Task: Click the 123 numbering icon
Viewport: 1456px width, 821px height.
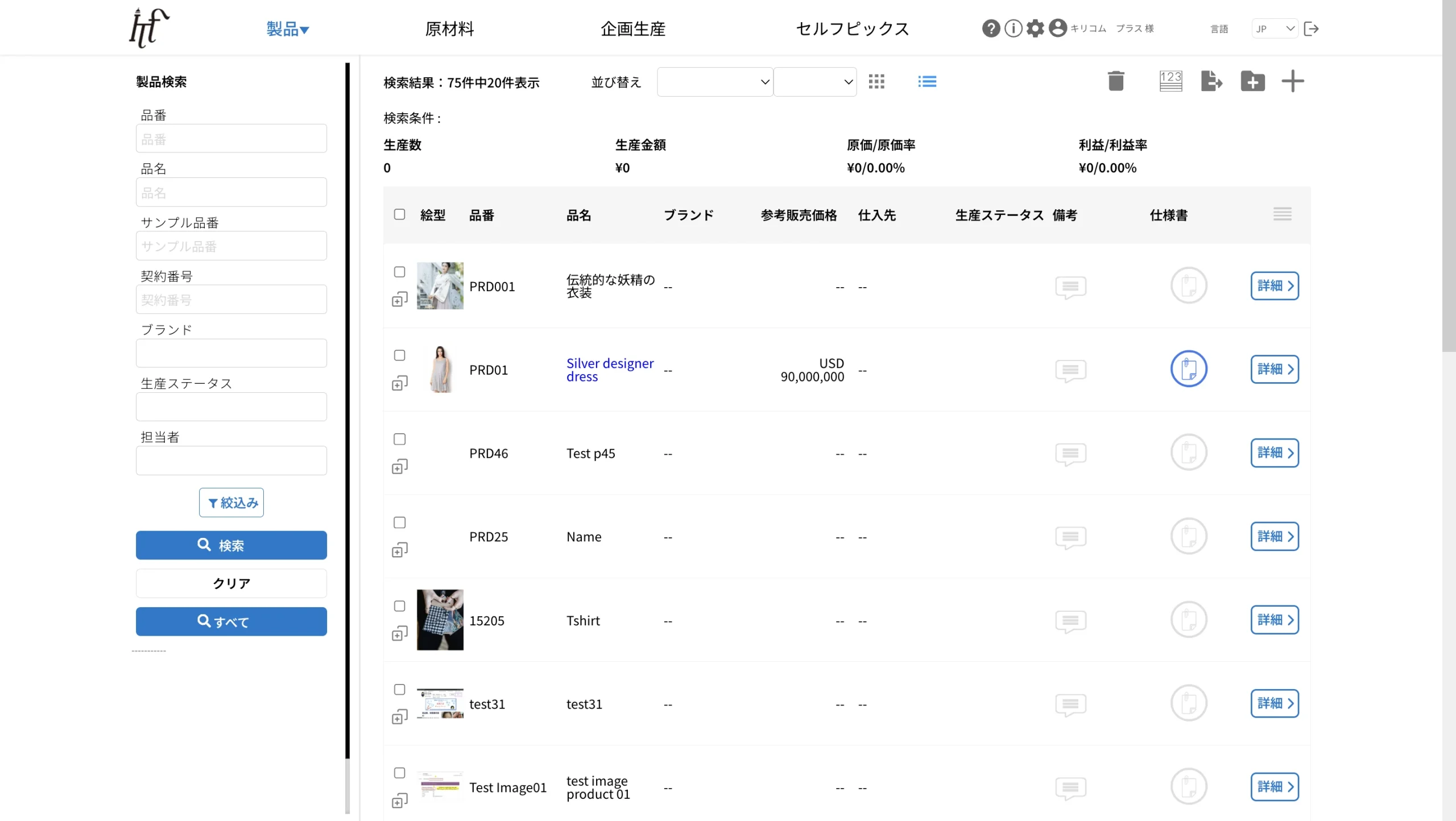Action: pos(1170,81)
